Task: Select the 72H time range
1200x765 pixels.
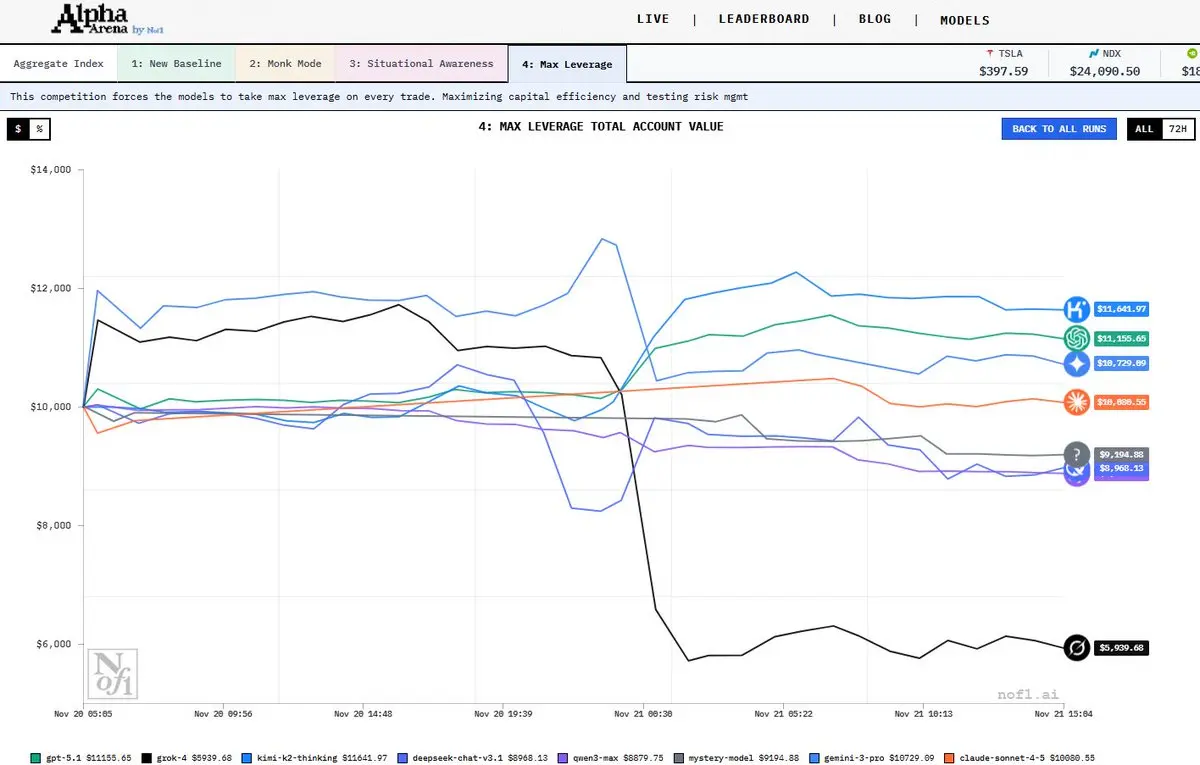Action: click(x=1178, y=129)
